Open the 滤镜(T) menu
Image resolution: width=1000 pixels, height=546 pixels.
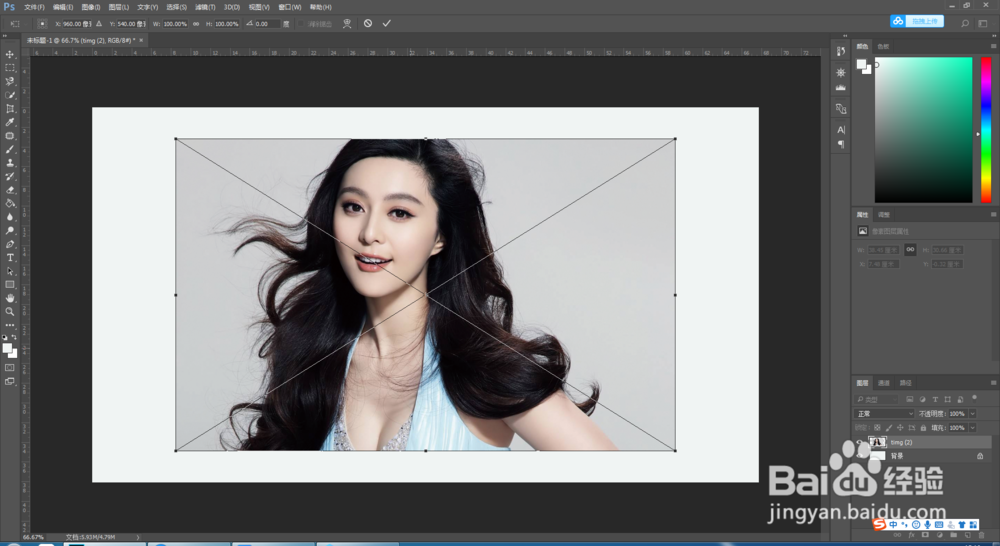coord(205,7)
